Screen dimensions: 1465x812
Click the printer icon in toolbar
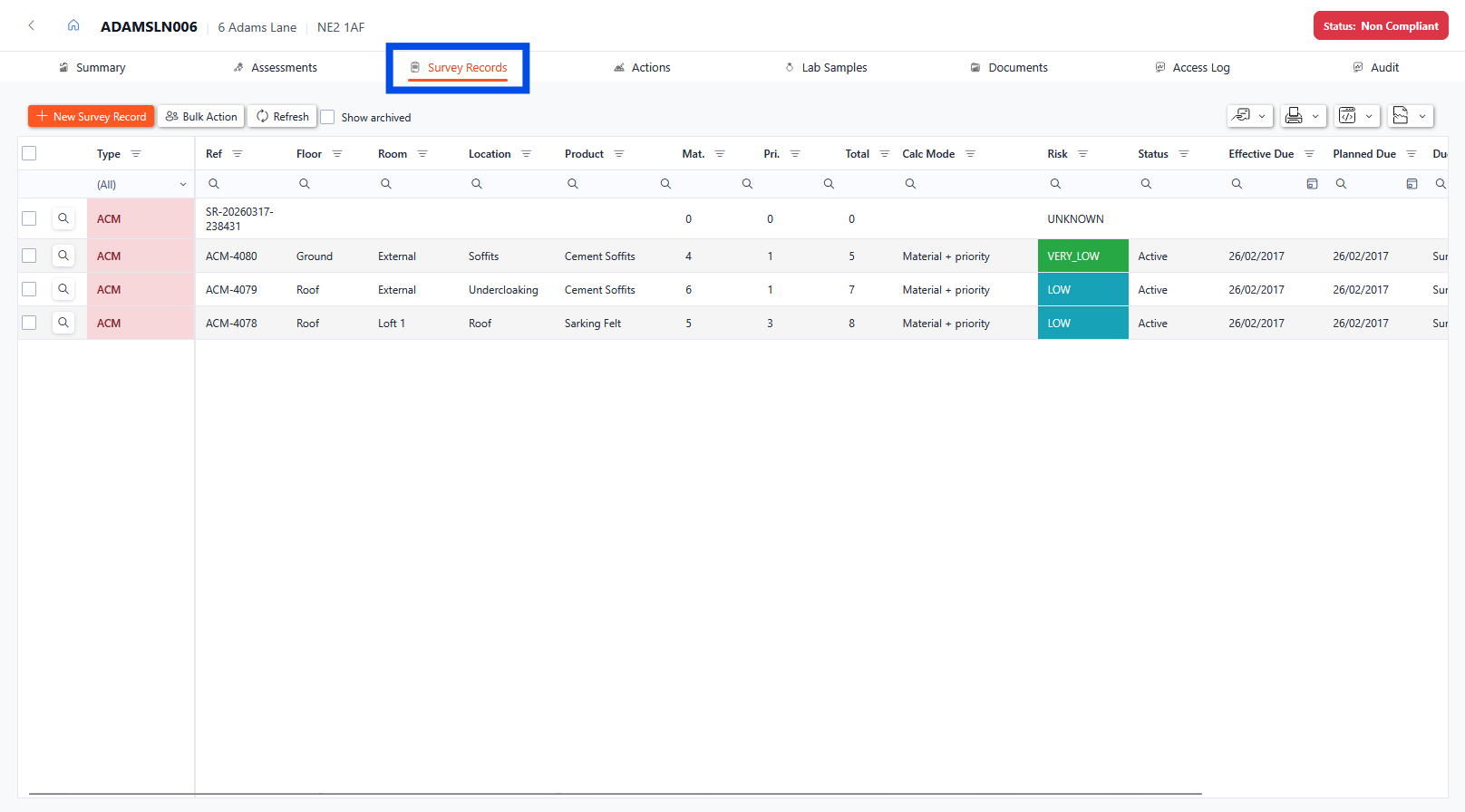[x=1294, y=116]
